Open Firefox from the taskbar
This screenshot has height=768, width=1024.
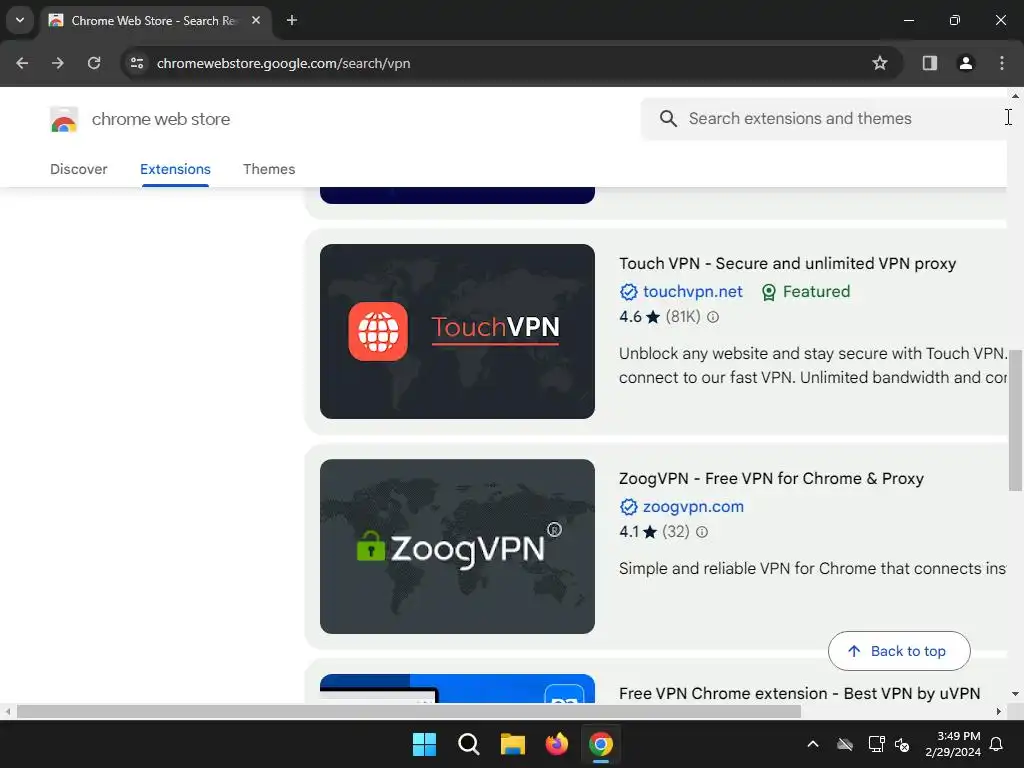tap(556, 744)
